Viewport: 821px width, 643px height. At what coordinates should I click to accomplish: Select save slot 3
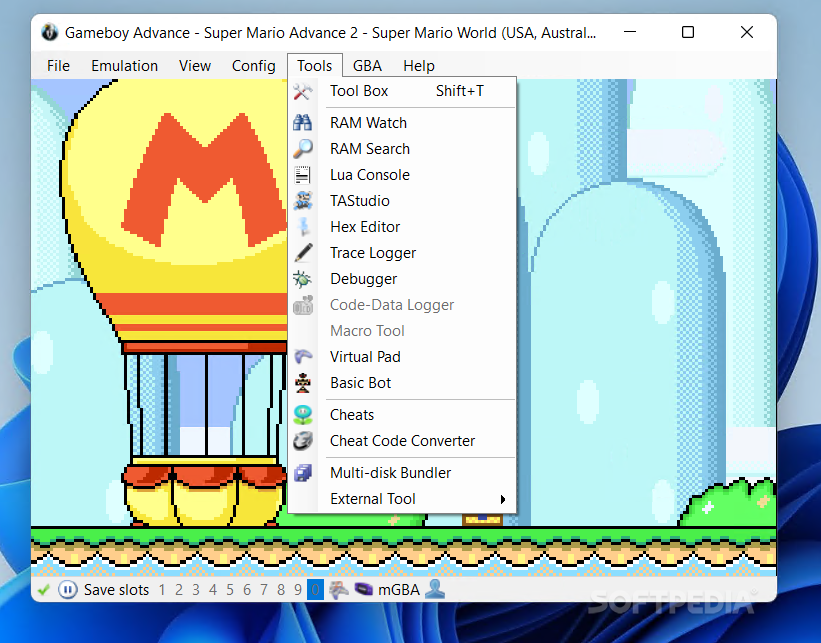196,590
